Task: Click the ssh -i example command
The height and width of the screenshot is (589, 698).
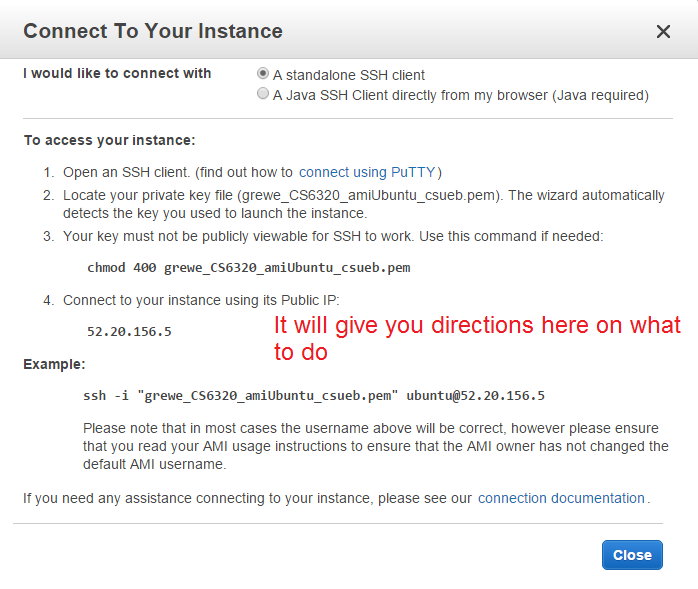Action: click(313, 395)
